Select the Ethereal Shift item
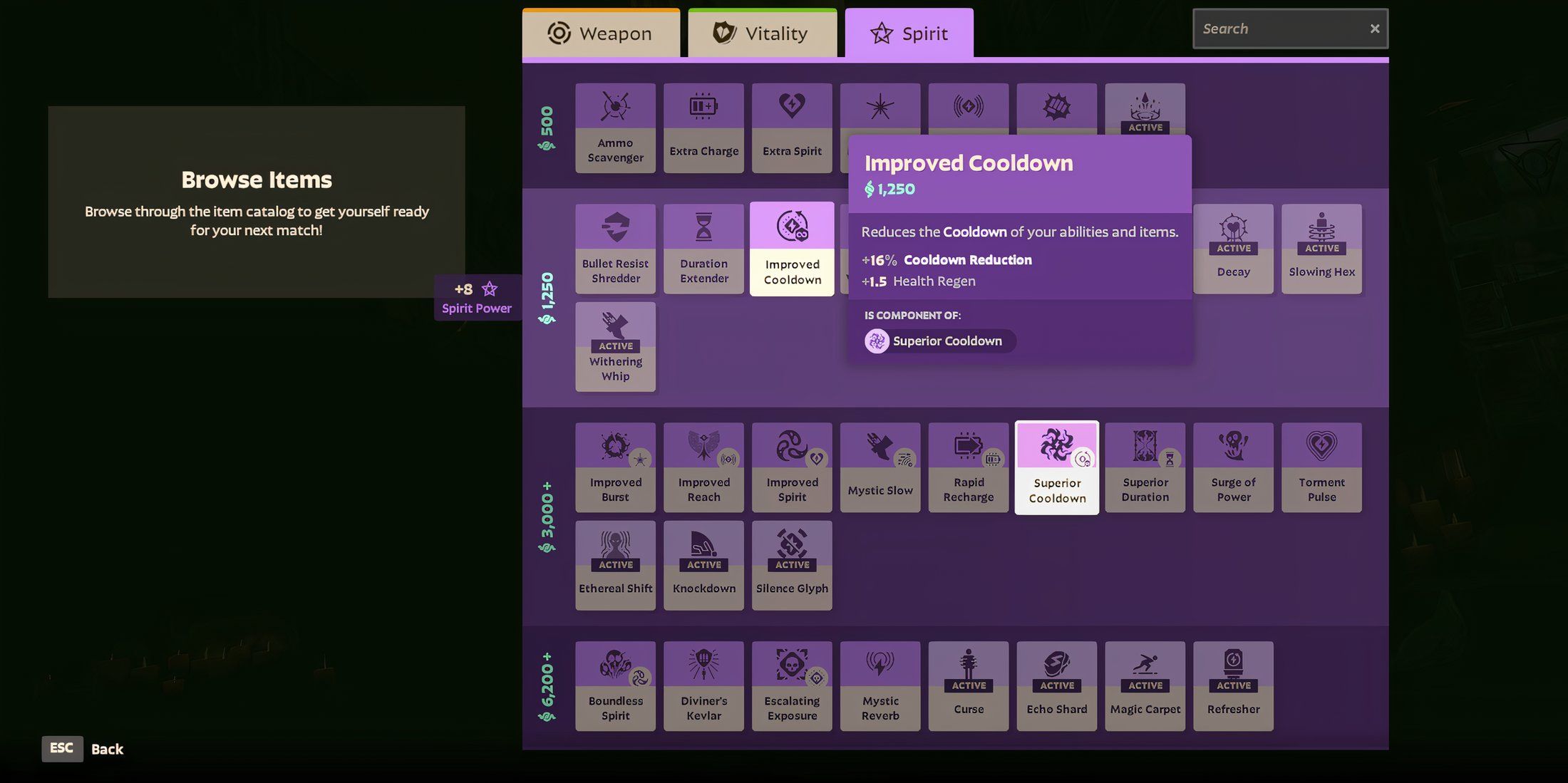The height and width of the screenshot is (783, 1568). click(x=615, y=566)
